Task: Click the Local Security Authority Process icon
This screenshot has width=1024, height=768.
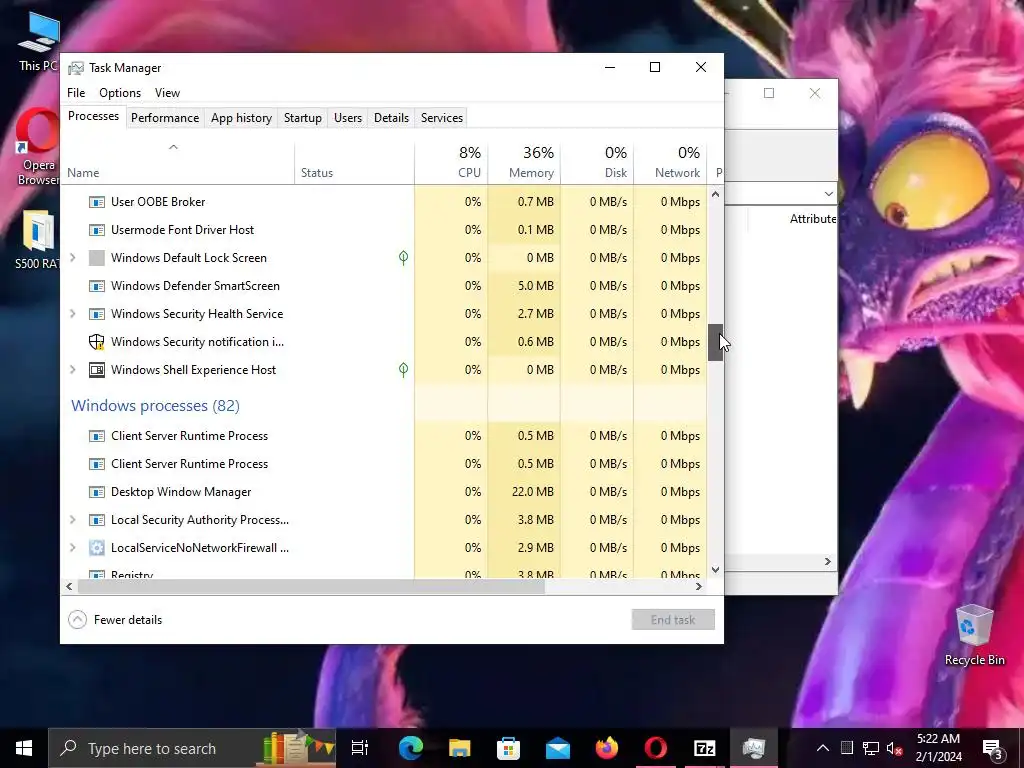Action: [x=97, y=520]
